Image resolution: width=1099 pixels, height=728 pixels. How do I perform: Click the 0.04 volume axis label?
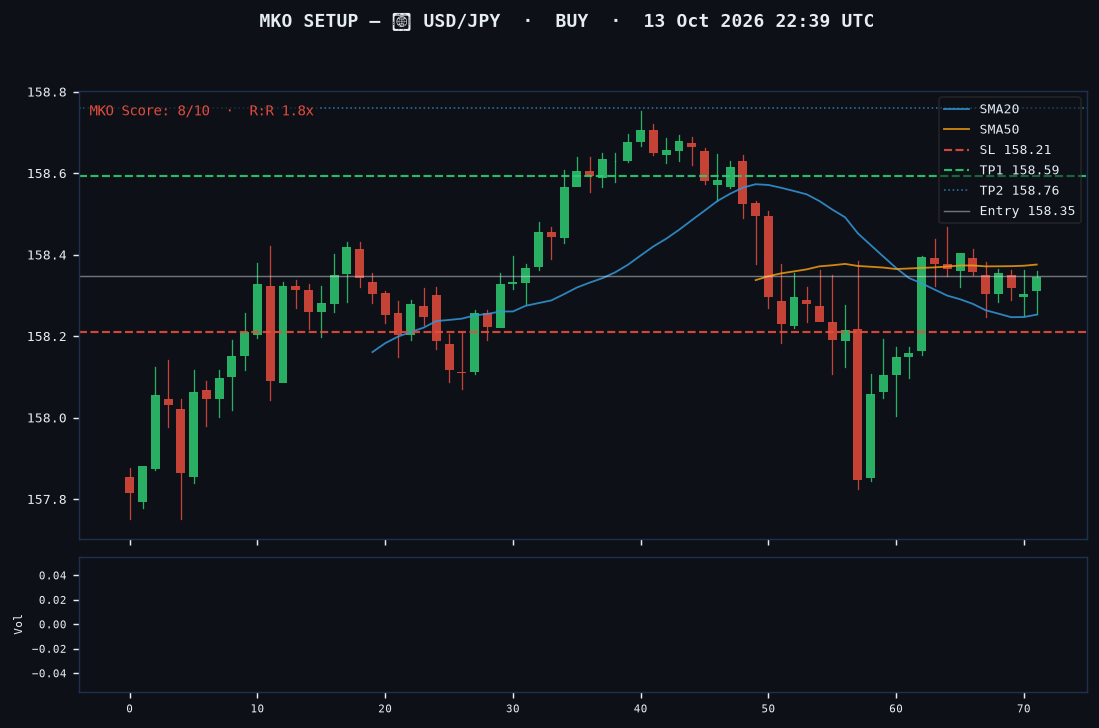click(x=53, y=576)
